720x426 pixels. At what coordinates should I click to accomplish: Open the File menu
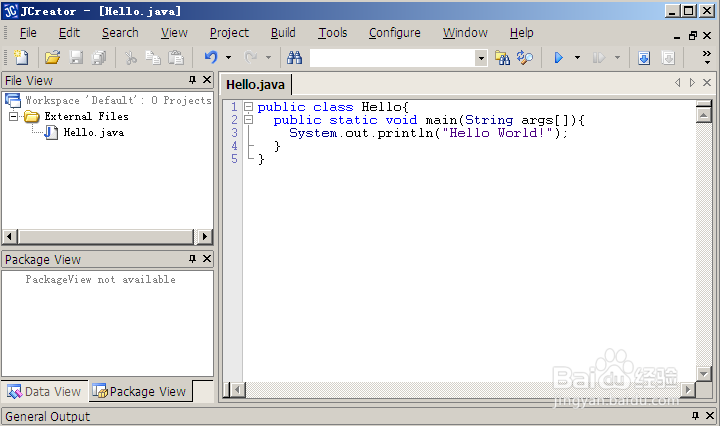point(28,33)
